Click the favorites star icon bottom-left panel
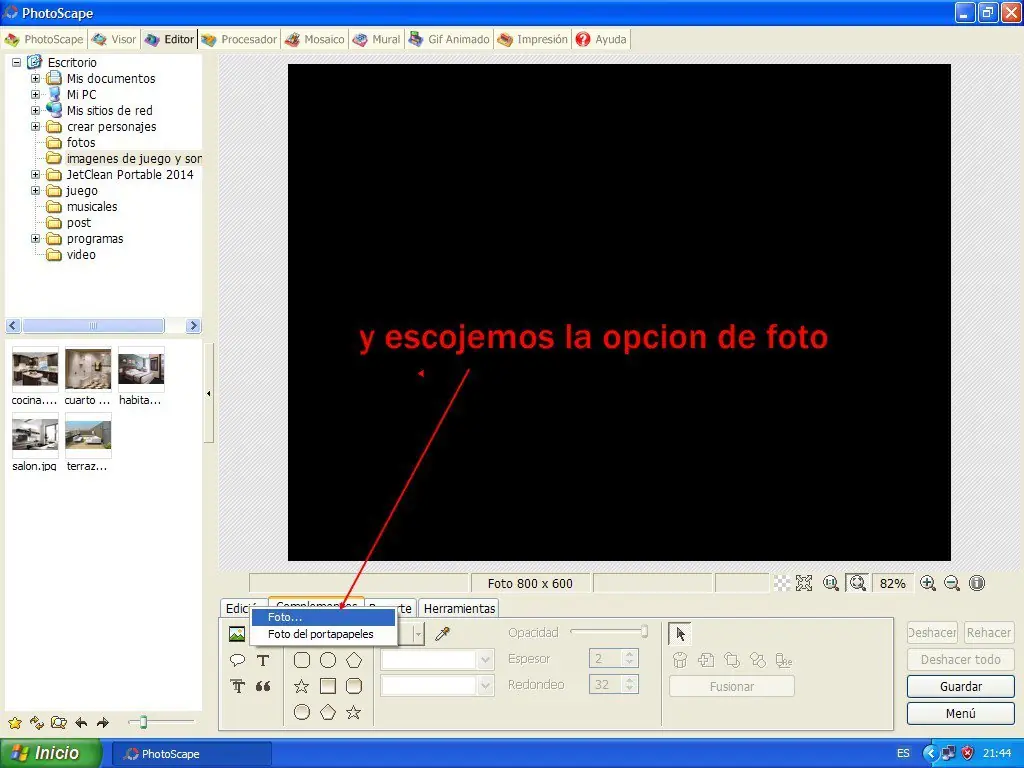1024x768 pixels. click(14, 723)
